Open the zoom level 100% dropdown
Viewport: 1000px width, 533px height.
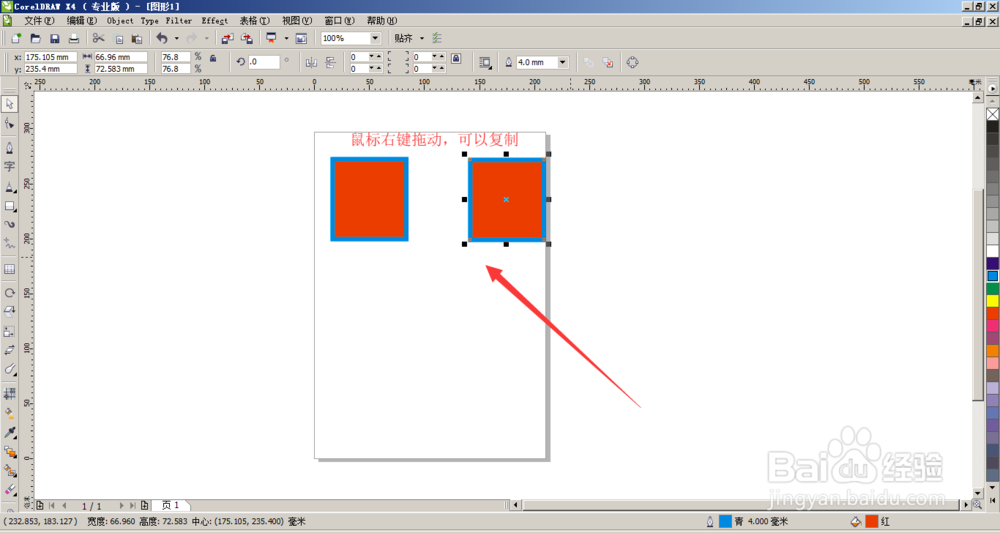[375, 38]
